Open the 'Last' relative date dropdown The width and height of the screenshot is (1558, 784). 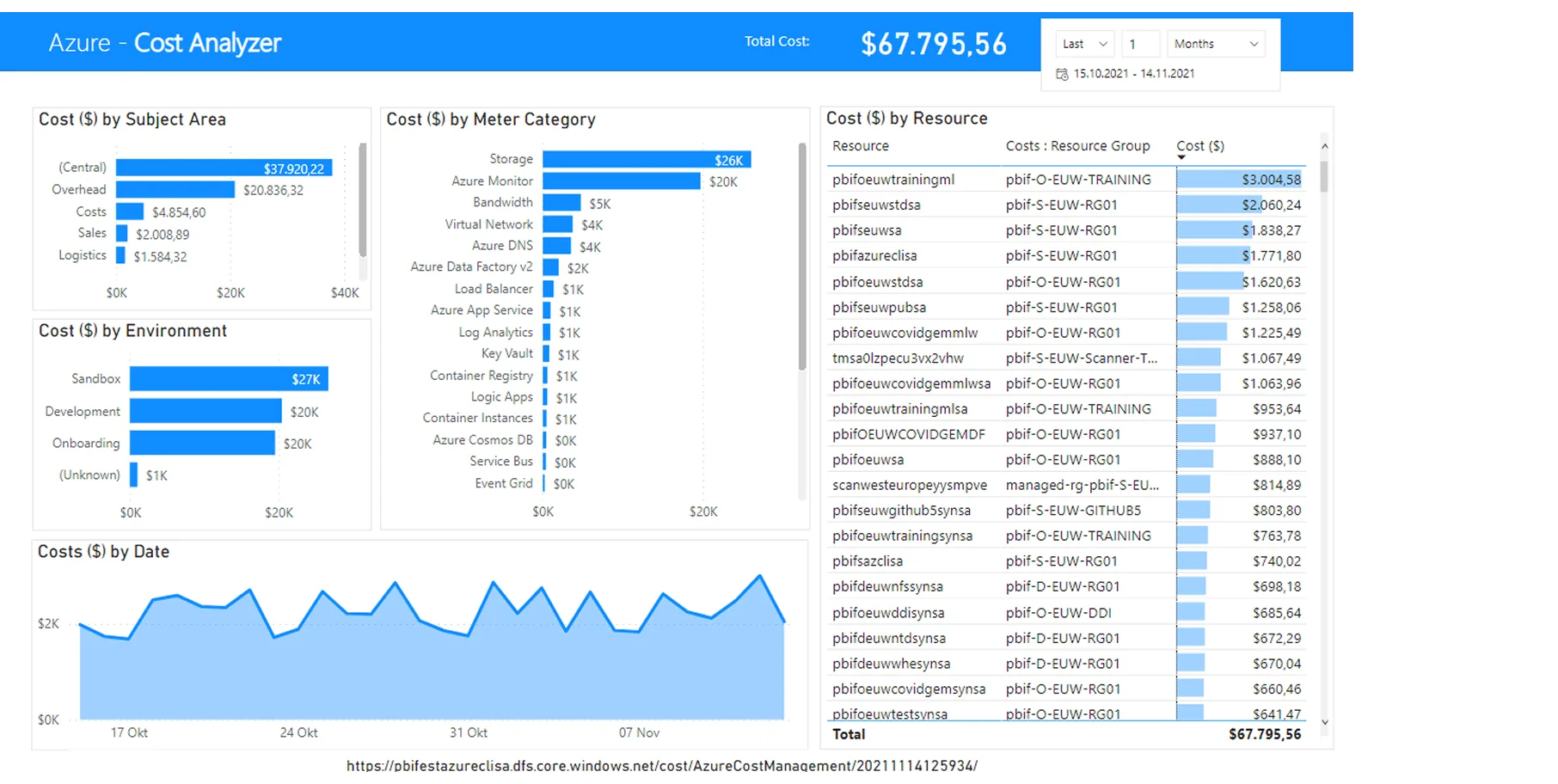pos(1084,44)
